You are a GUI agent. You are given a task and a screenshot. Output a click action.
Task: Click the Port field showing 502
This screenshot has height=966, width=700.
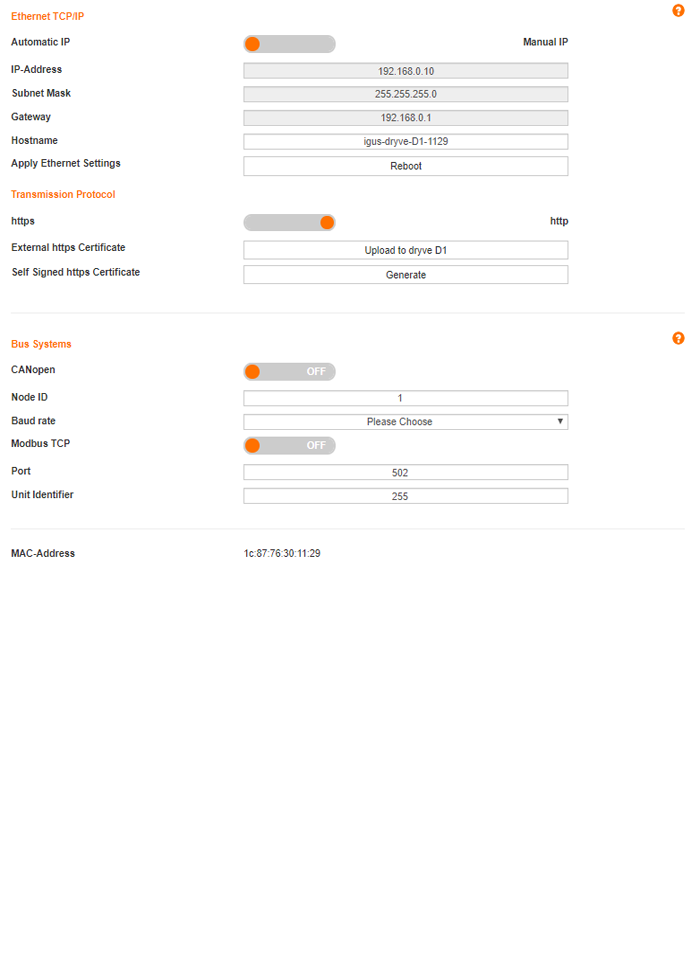(x=405, y=472)
